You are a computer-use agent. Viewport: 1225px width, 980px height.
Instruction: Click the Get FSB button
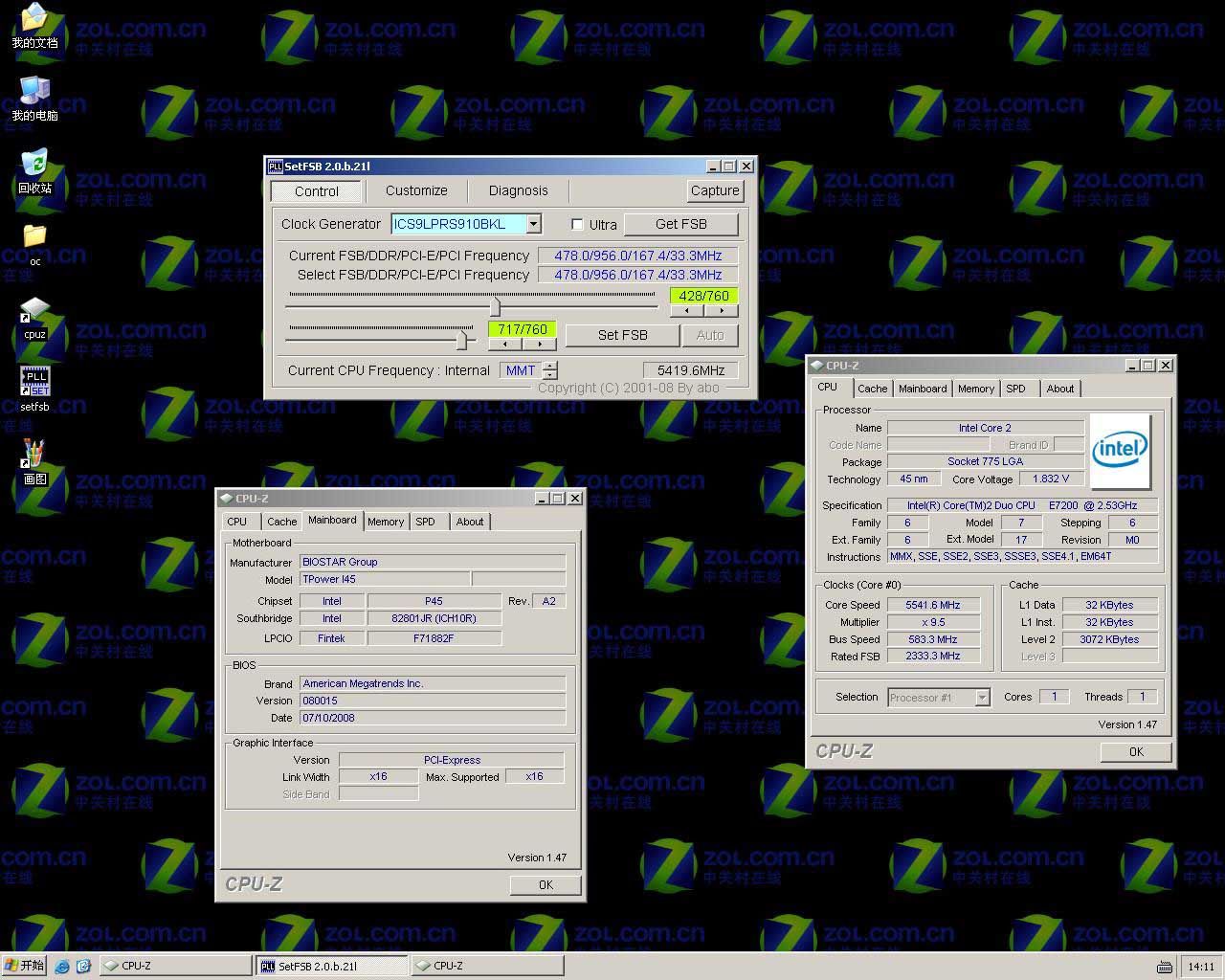[681, 224]
